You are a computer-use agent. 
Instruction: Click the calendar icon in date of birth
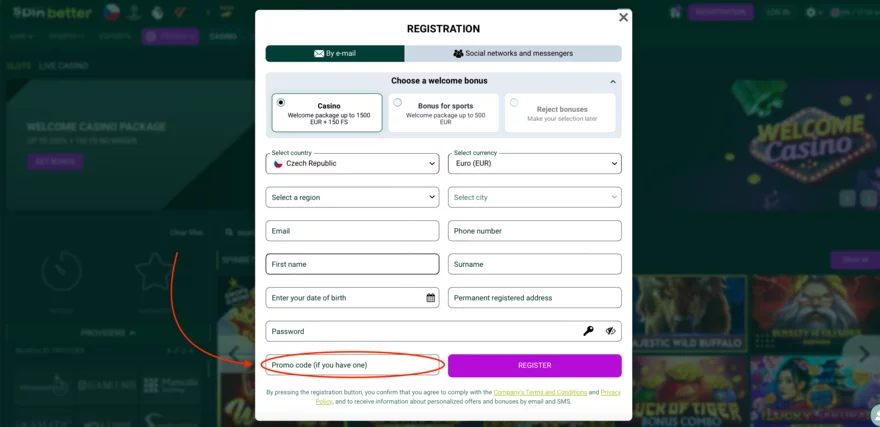coord(431,298)
